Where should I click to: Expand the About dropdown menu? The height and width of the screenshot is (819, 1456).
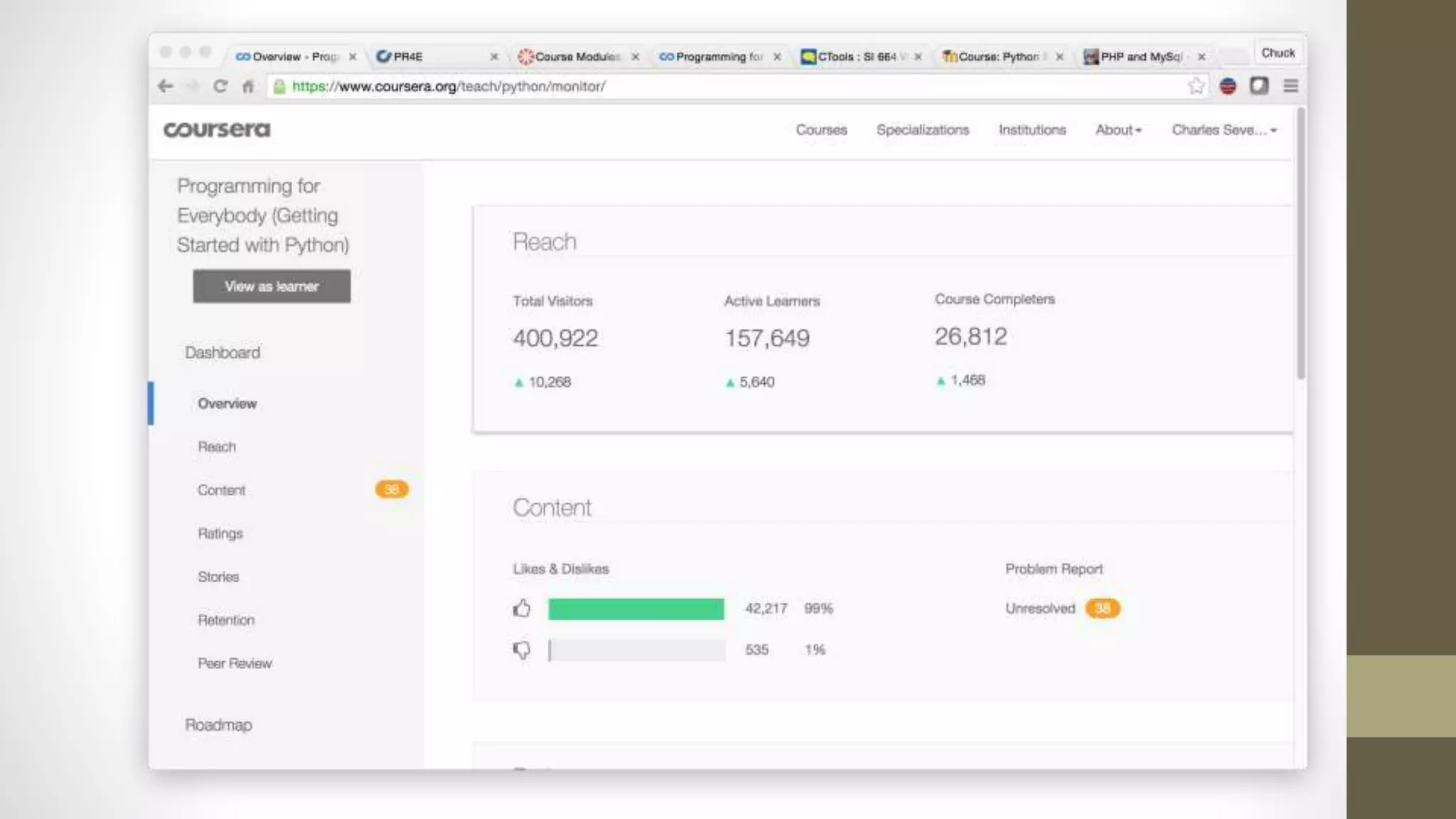tap(1118, 129)
